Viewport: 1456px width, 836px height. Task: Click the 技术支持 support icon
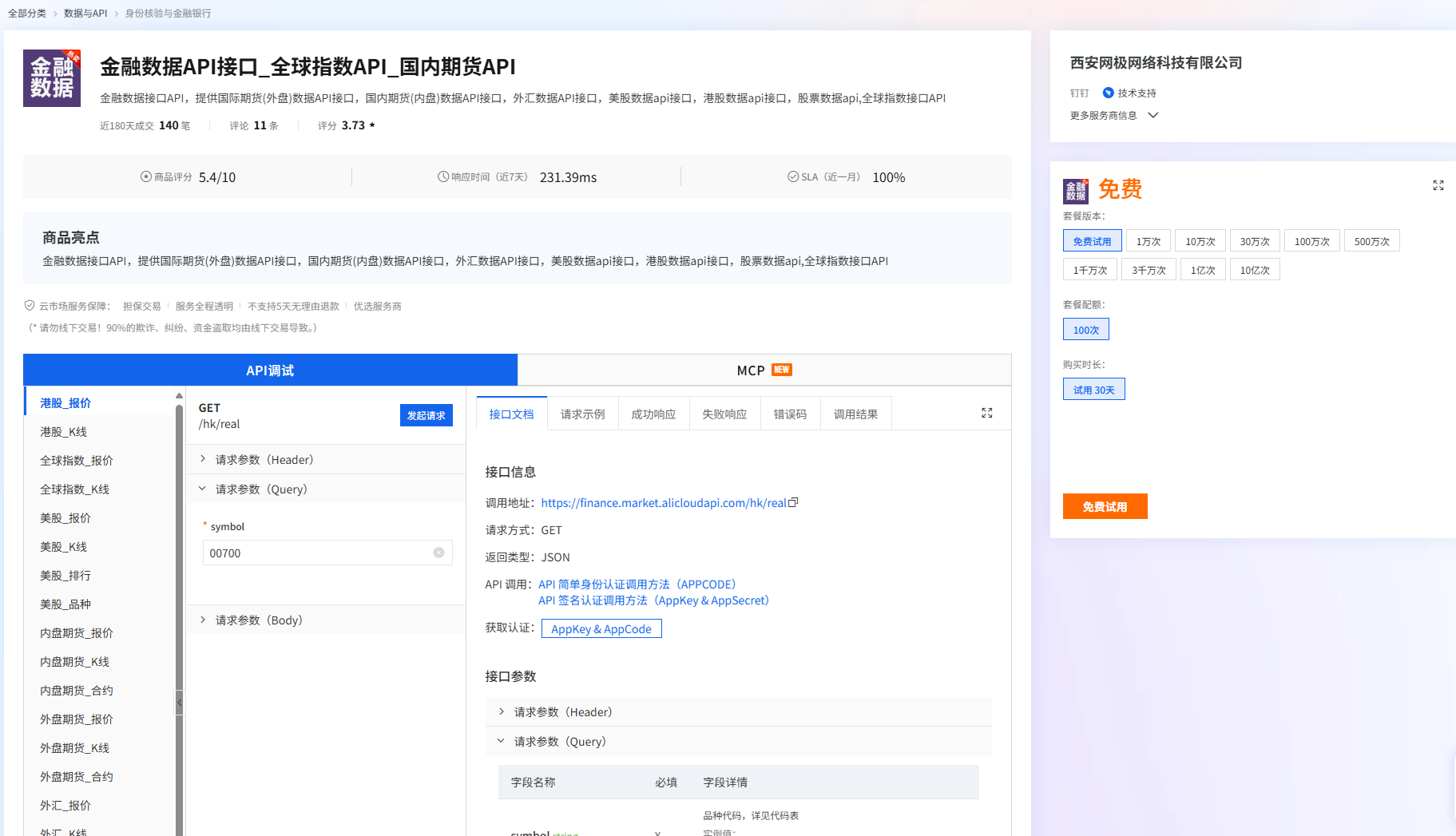tap(1108, 92)
